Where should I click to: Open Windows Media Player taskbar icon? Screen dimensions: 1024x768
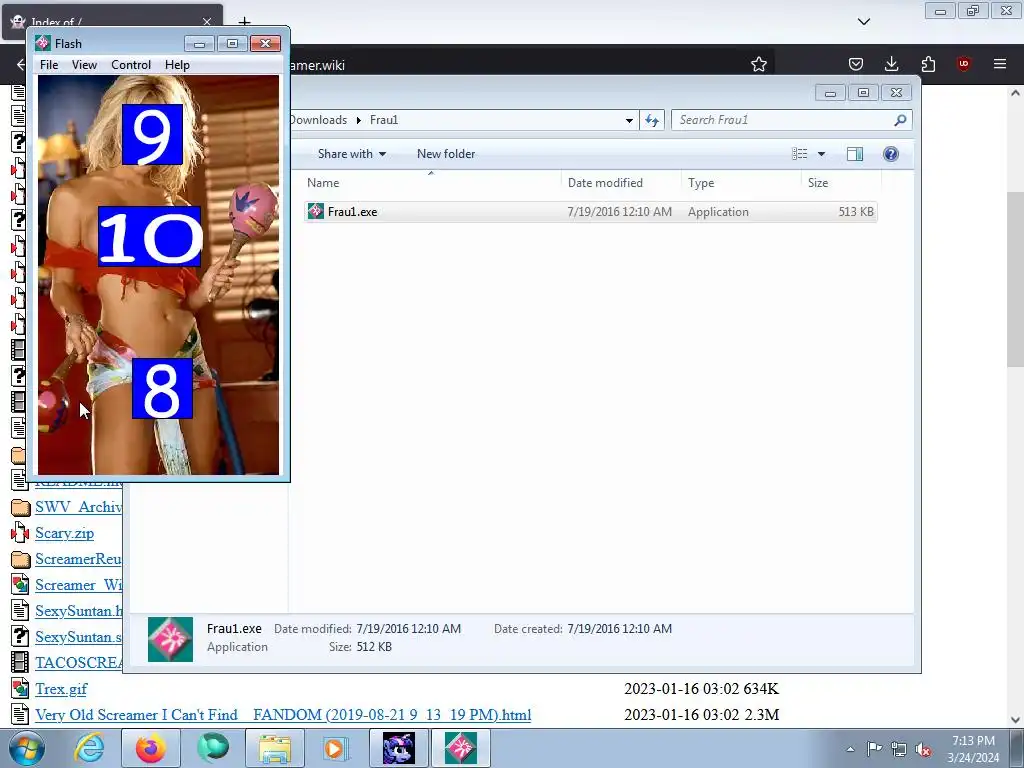pos(335,748)
